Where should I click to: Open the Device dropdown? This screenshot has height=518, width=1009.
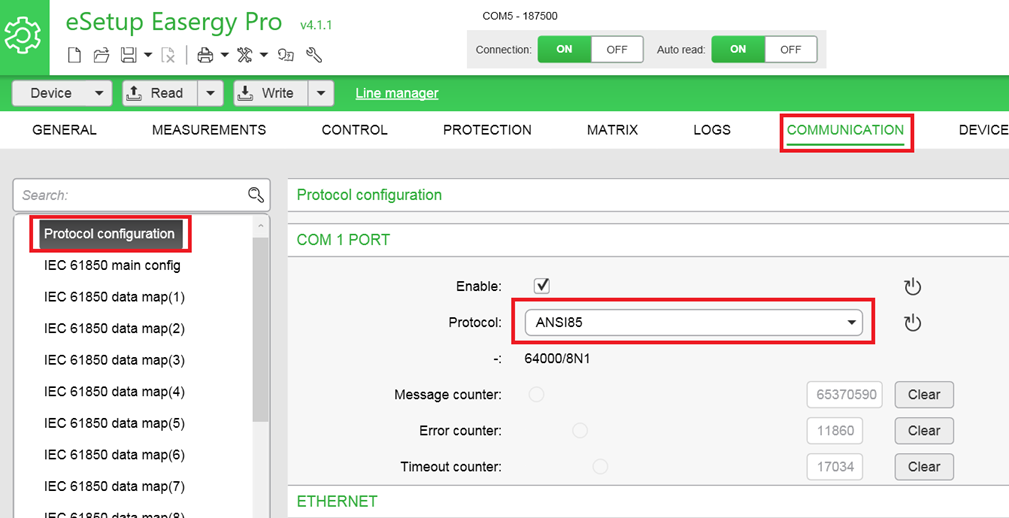[x=62, y=93]
